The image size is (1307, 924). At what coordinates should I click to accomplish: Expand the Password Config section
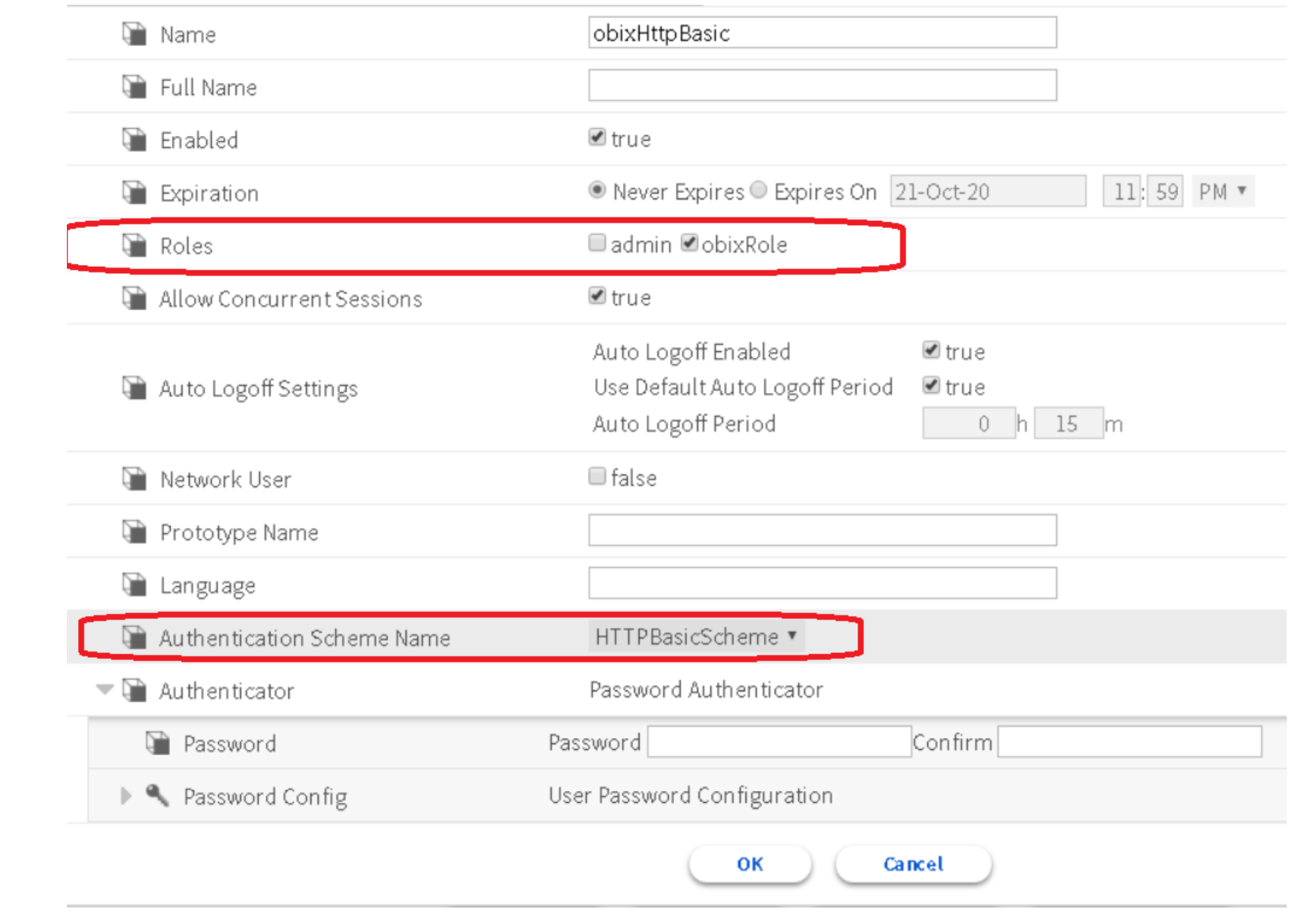point(125,796)
